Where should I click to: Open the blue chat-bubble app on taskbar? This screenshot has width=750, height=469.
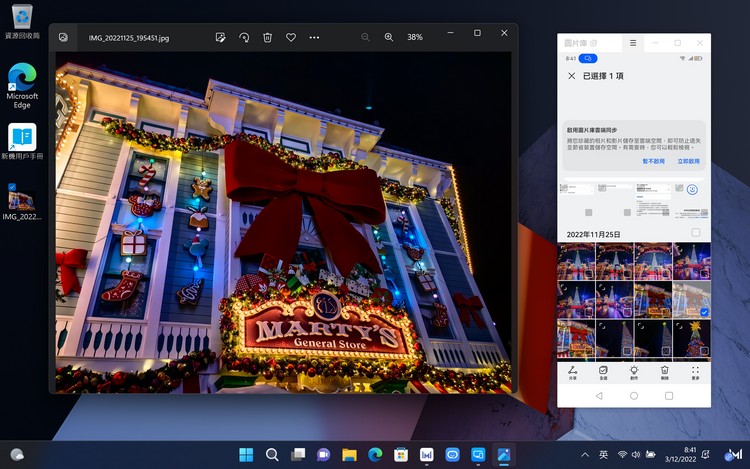pos(452,455)
